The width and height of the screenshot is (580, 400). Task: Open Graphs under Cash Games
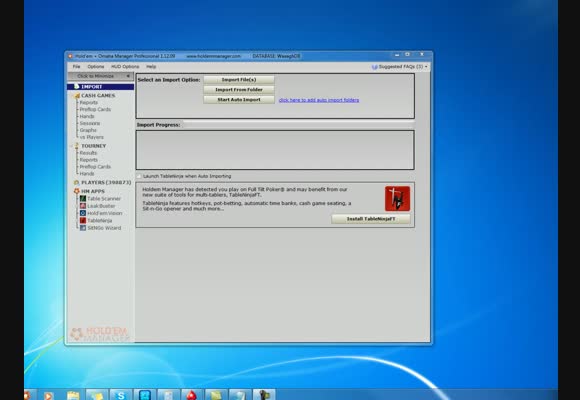[88, 130]
